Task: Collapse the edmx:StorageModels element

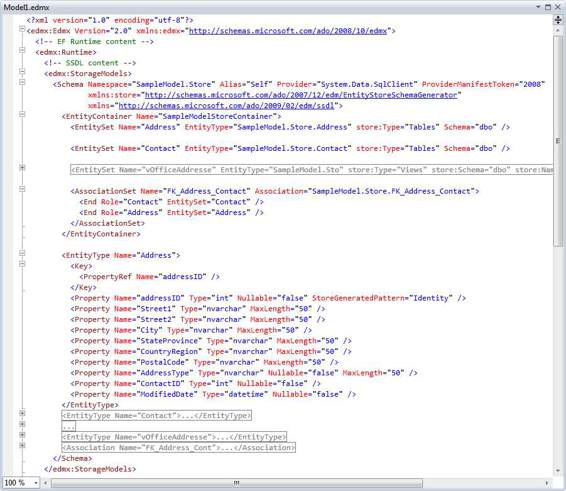Action: tap(22, 71)
